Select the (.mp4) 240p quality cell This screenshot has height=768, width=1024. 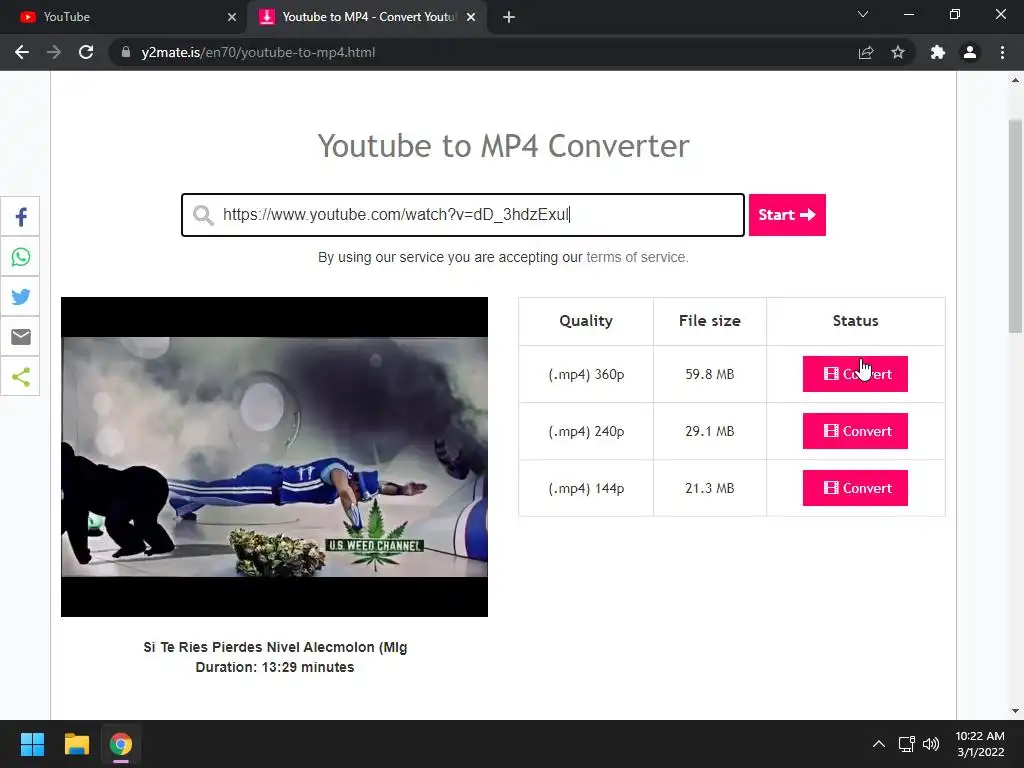pyautogui.click(x=586, y=431)
